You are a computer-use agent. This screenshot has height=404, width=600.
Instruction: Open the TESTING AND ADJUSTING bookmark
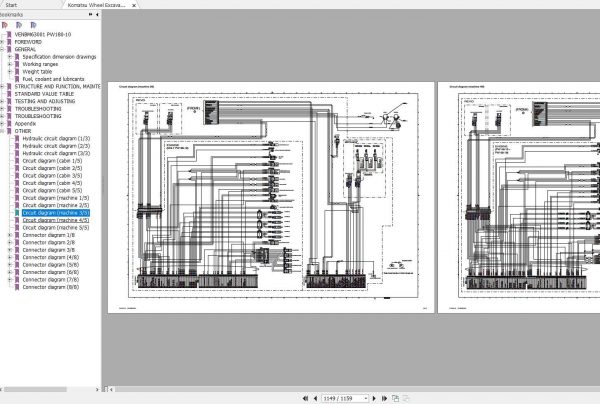45,101
